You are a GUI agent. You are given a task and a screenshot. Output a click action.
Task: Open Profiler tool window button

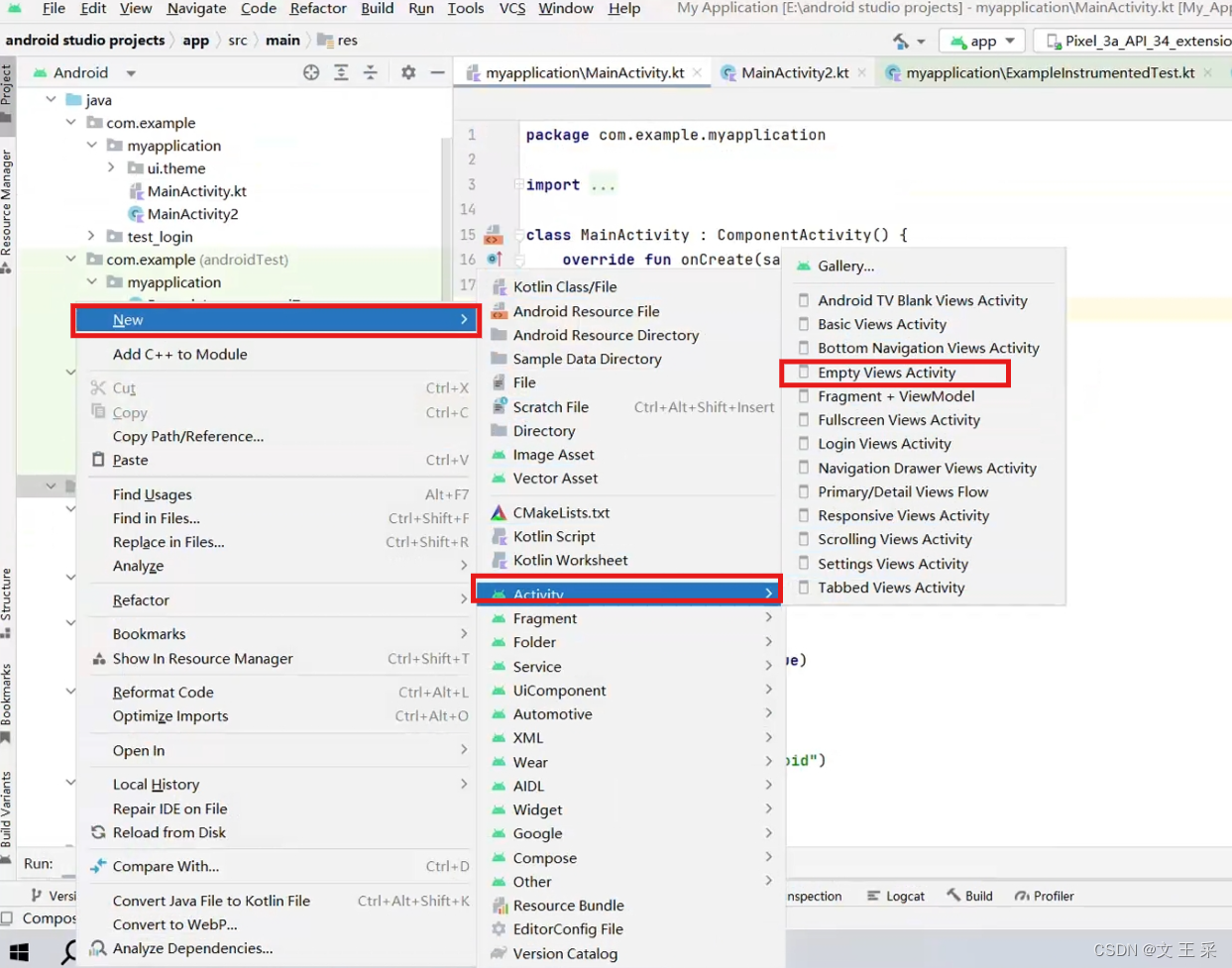click(x=1045, y=896)
